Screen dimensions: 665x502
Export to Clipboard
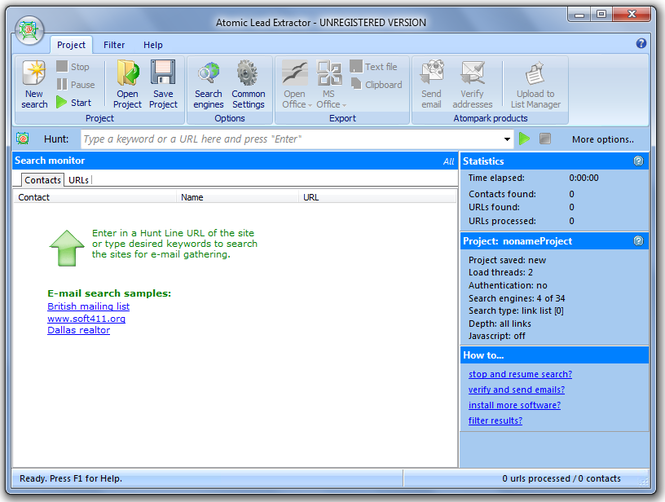coord(377,84)
